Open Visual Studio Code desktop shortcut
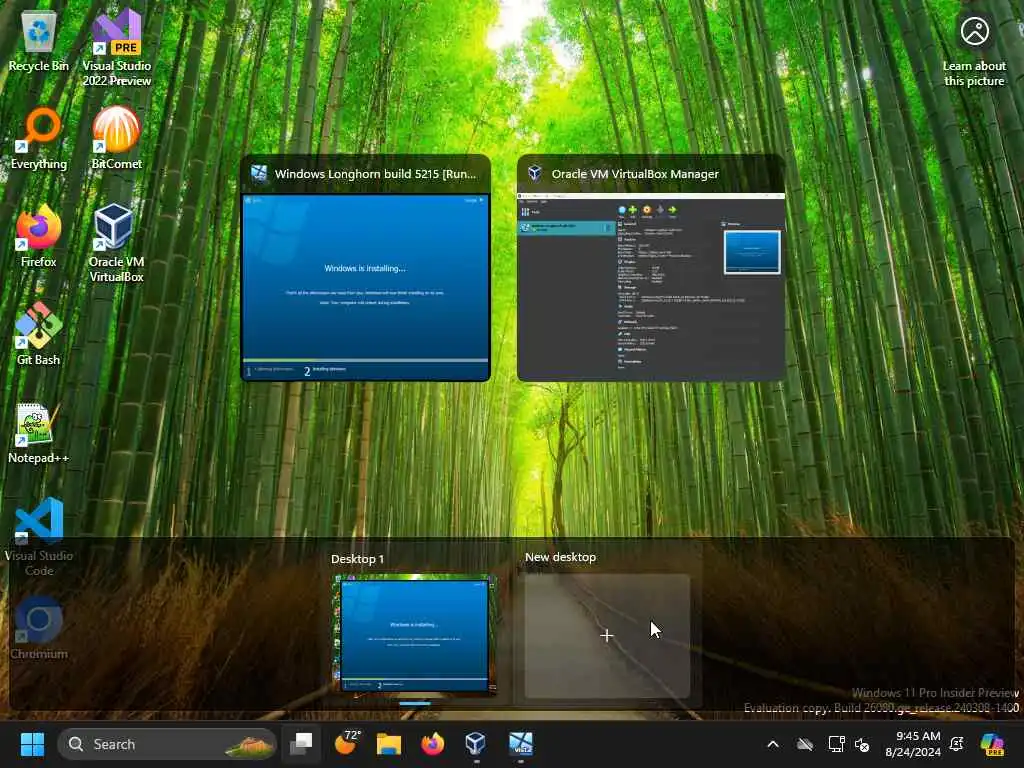Screen dimensions: 1024x768 point(39,537)
